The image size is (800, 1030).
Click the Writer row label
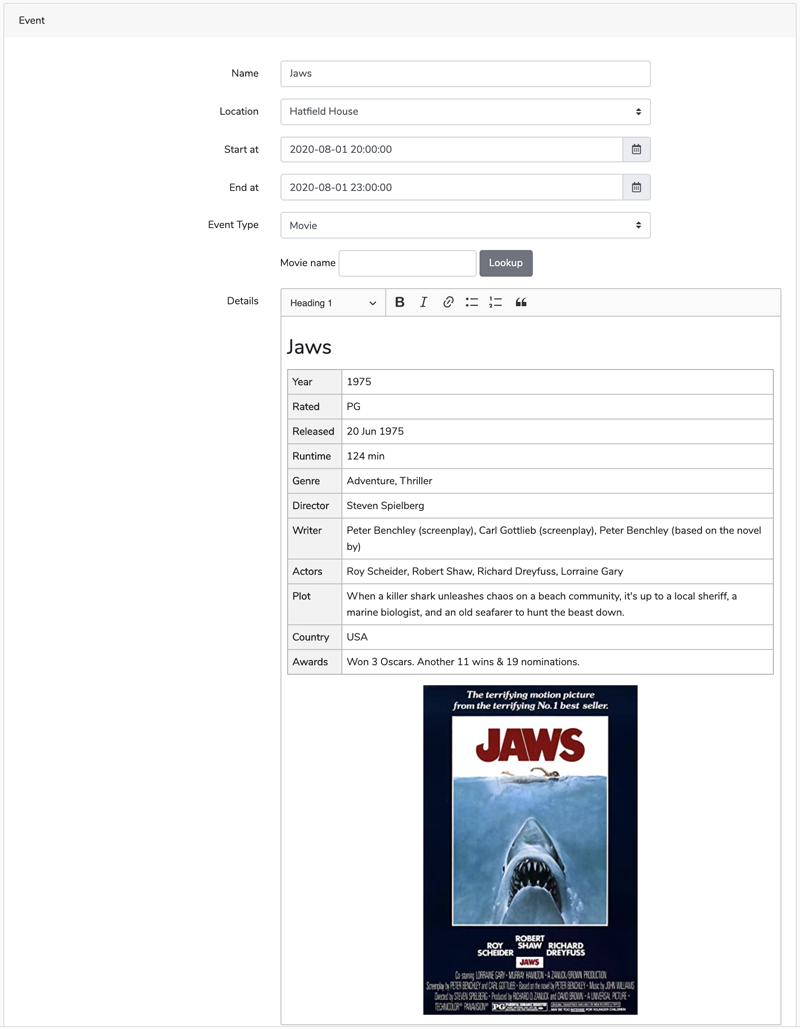pos(307,530)
